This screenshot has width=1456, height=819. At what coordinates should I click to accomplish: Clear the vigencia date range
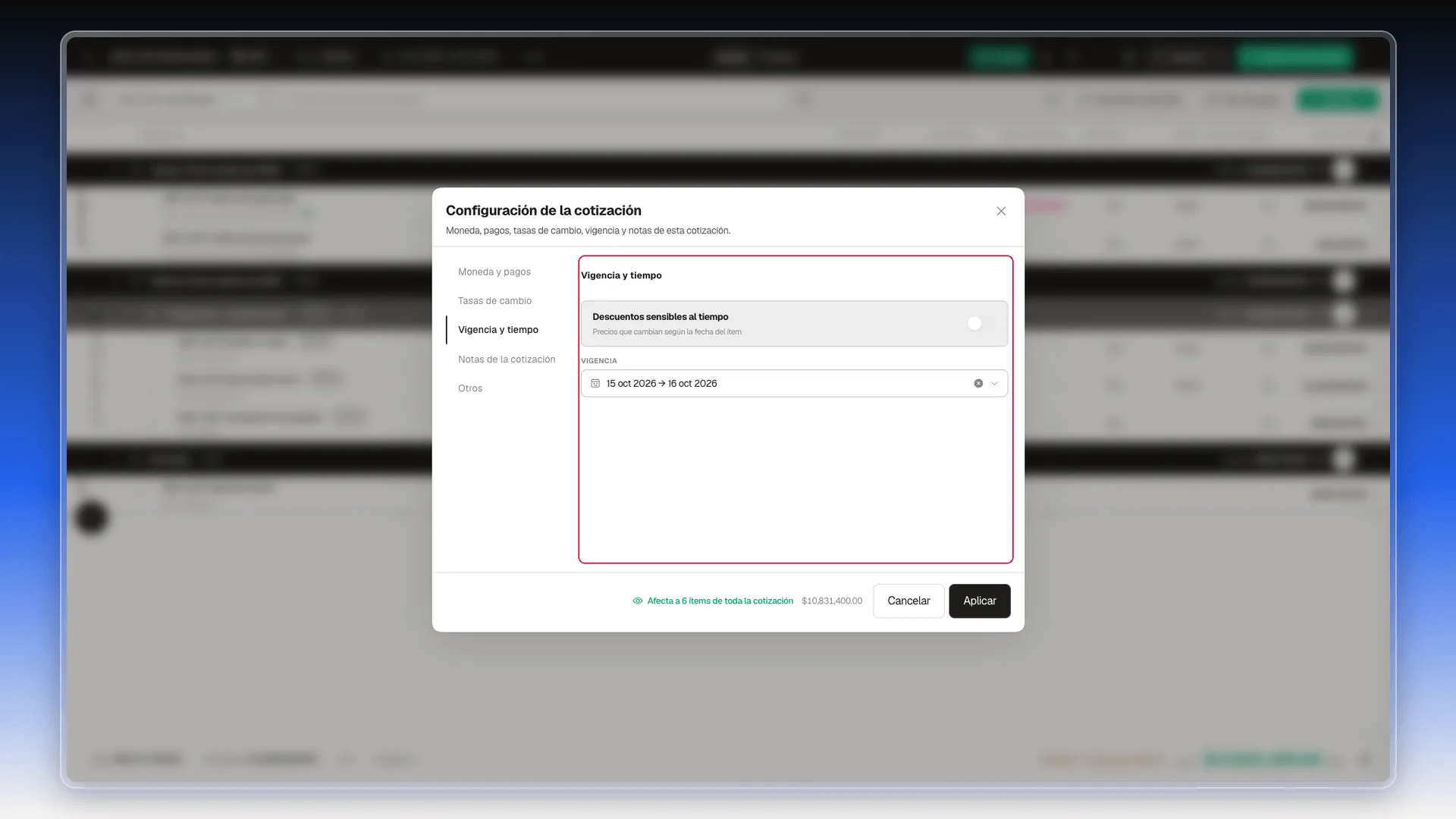978,384
